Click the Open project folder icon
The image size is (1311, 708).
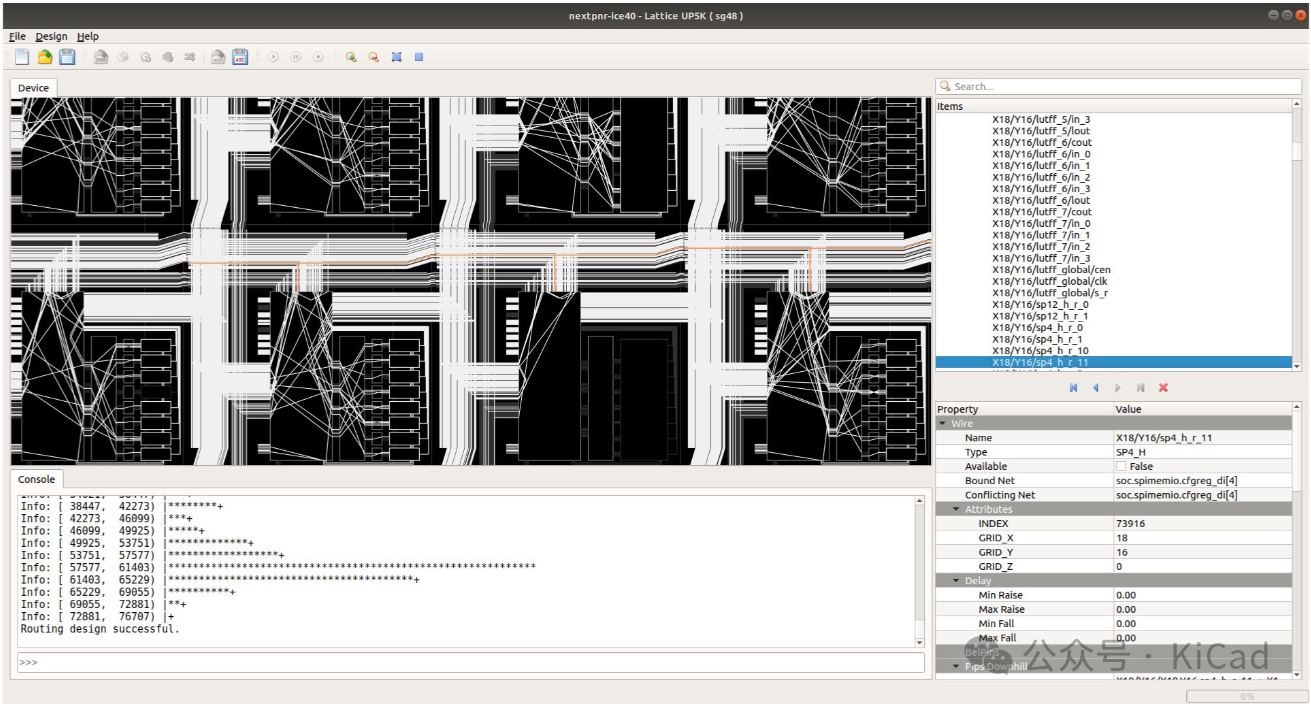pyautogui.click(x=44, y=57)
